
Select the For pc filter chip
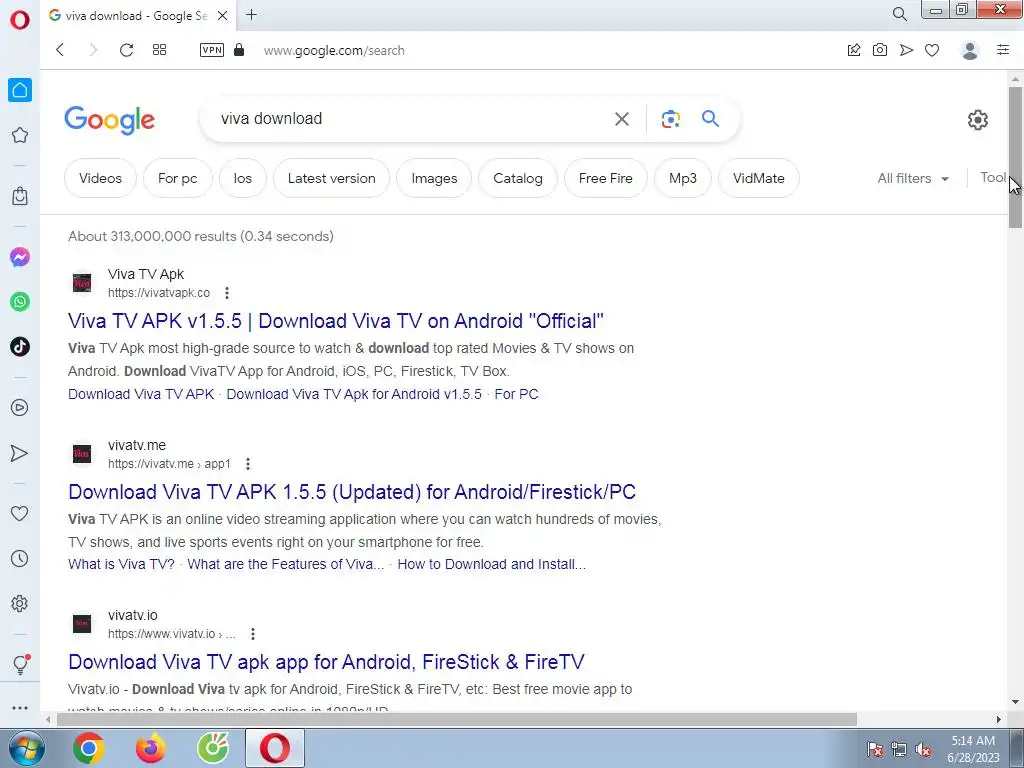(178, 178)
